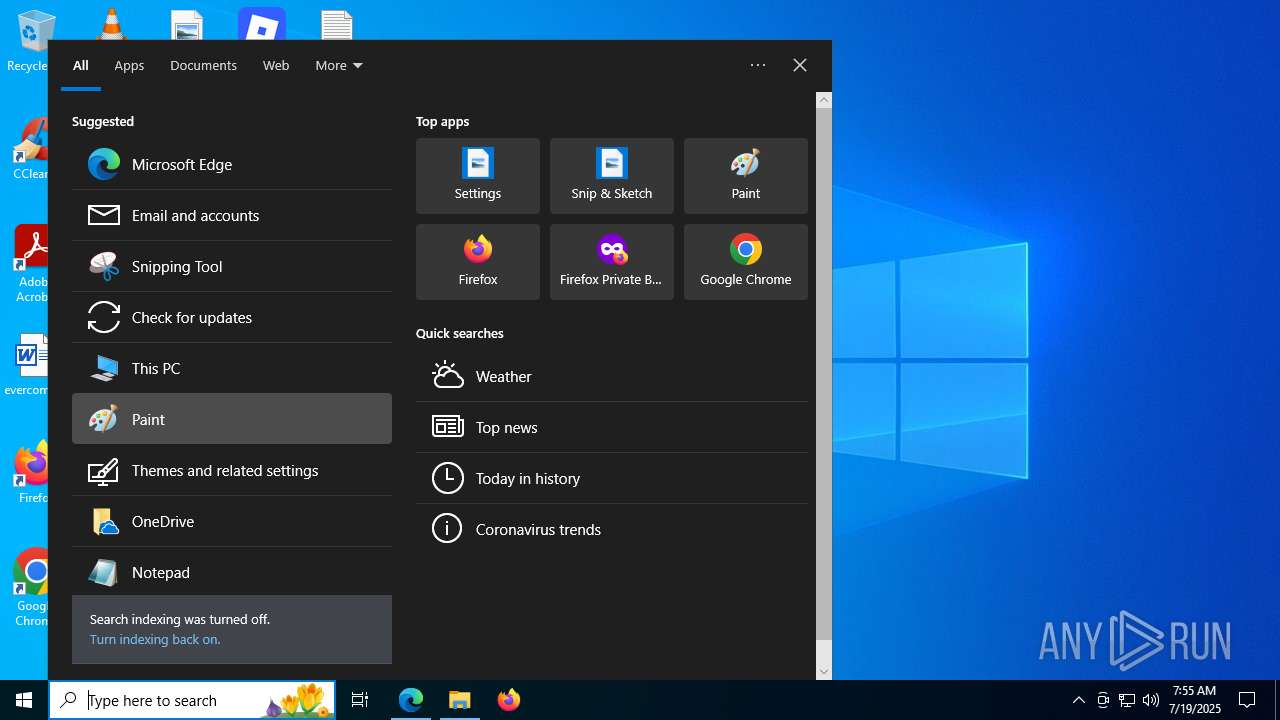Open network icon in system tray

[x=1127, y=700]
